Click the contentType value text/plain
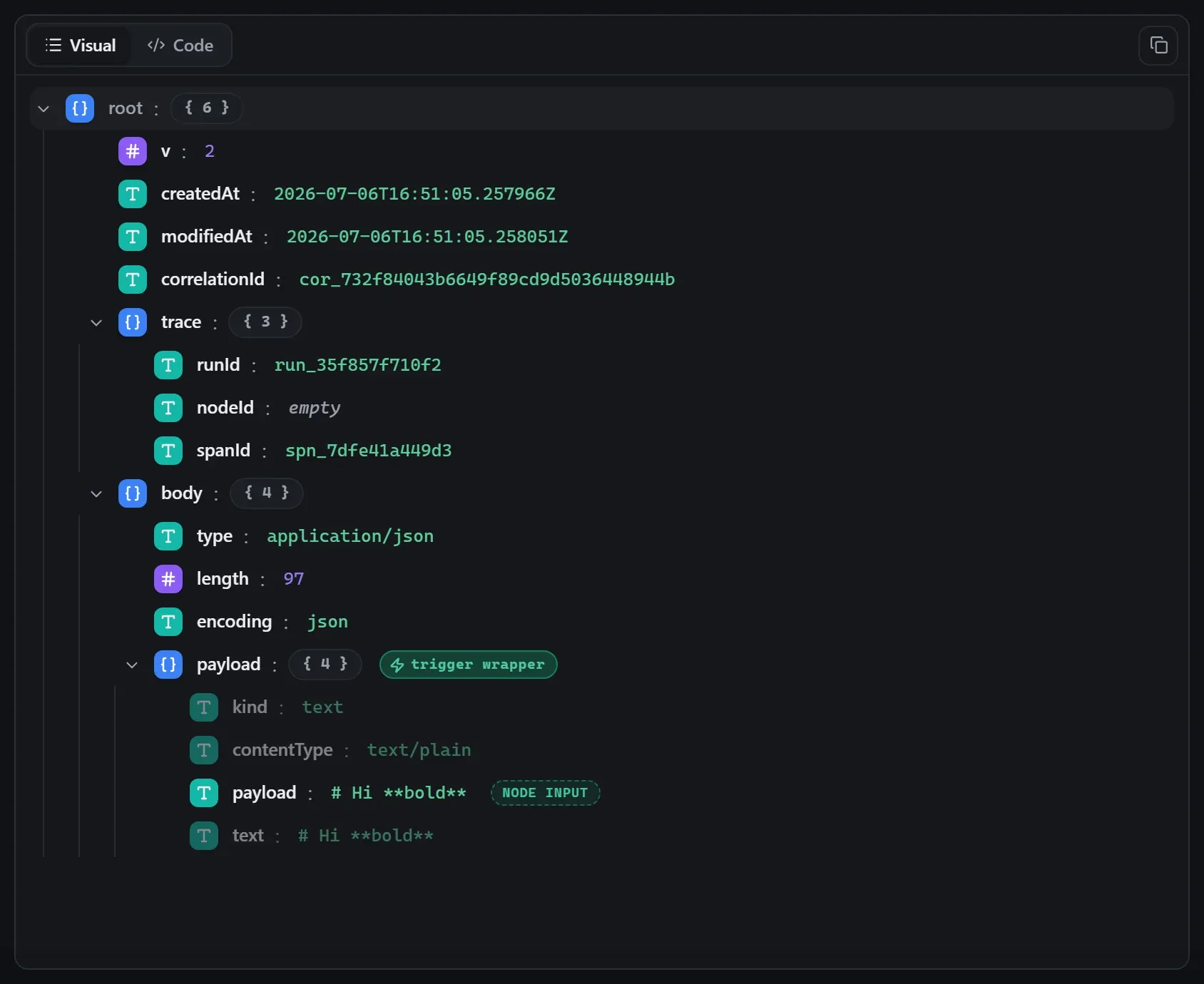 tap(419, 750)
